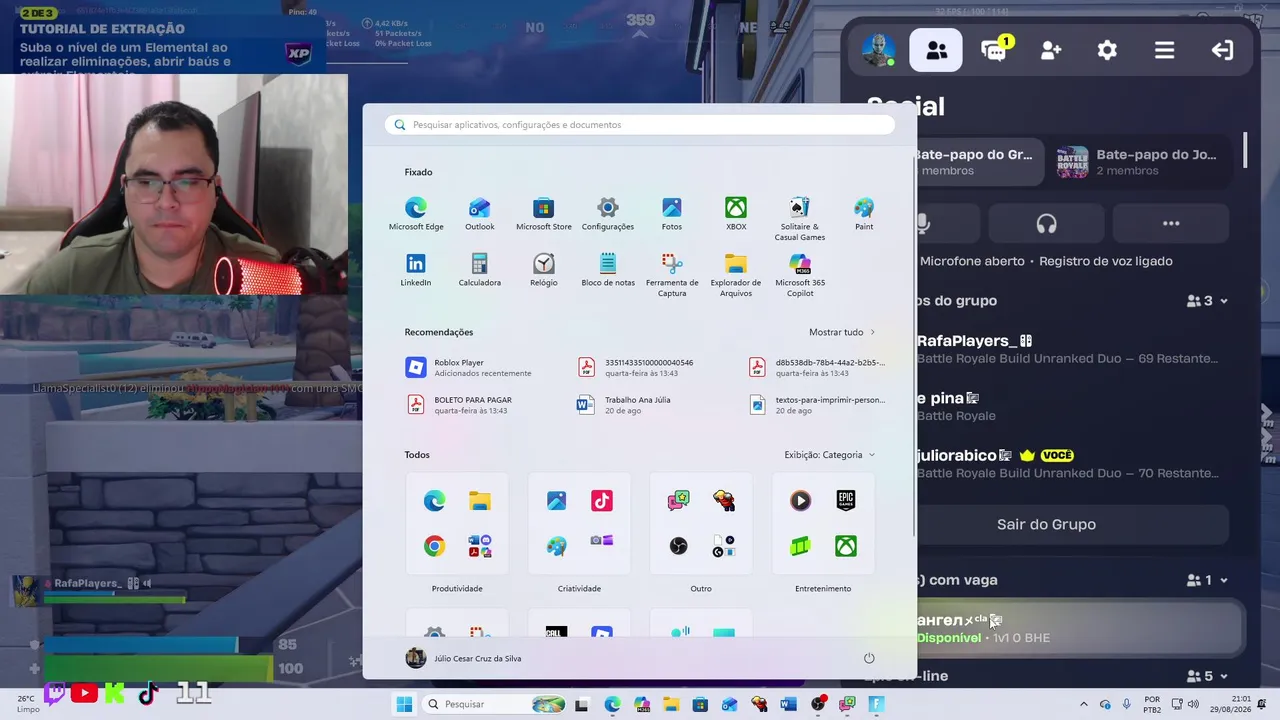Launch the pinned XBOX app
The height and width of the screenshot is (720, 1280).
point(736,214)
